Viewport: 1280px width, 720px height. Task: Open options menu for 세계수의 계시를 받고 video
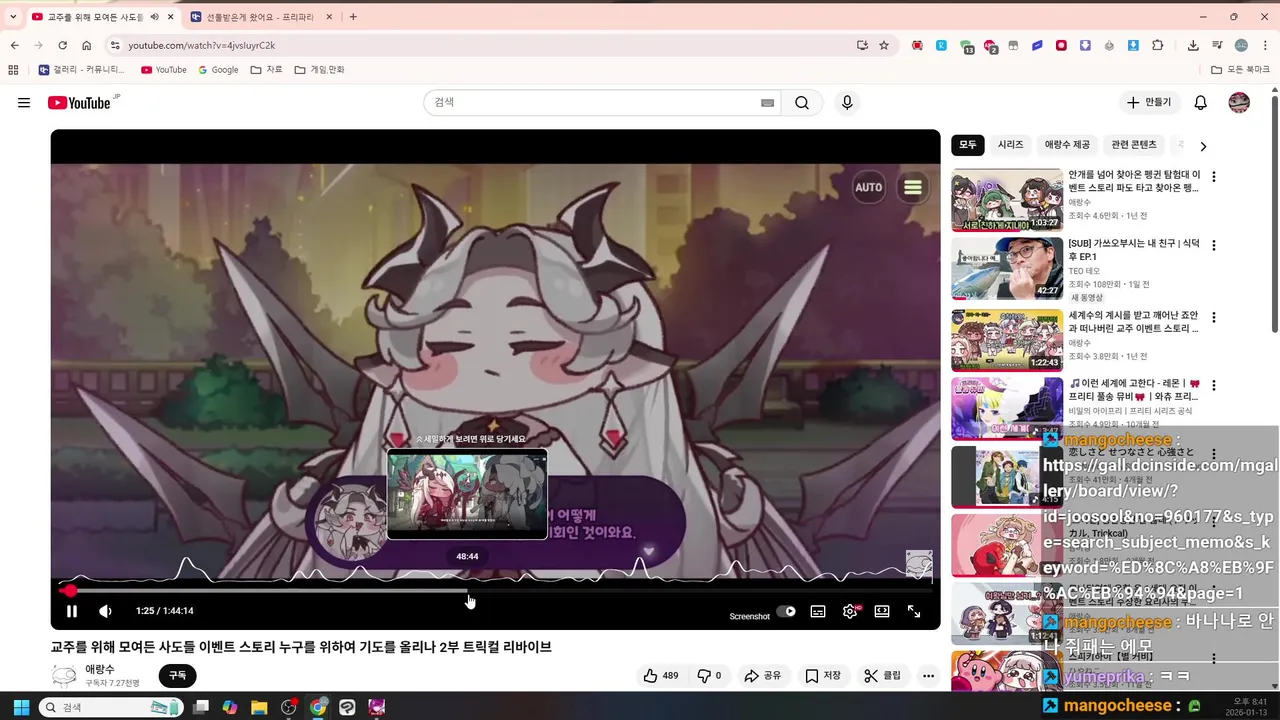coord(1214,318)
